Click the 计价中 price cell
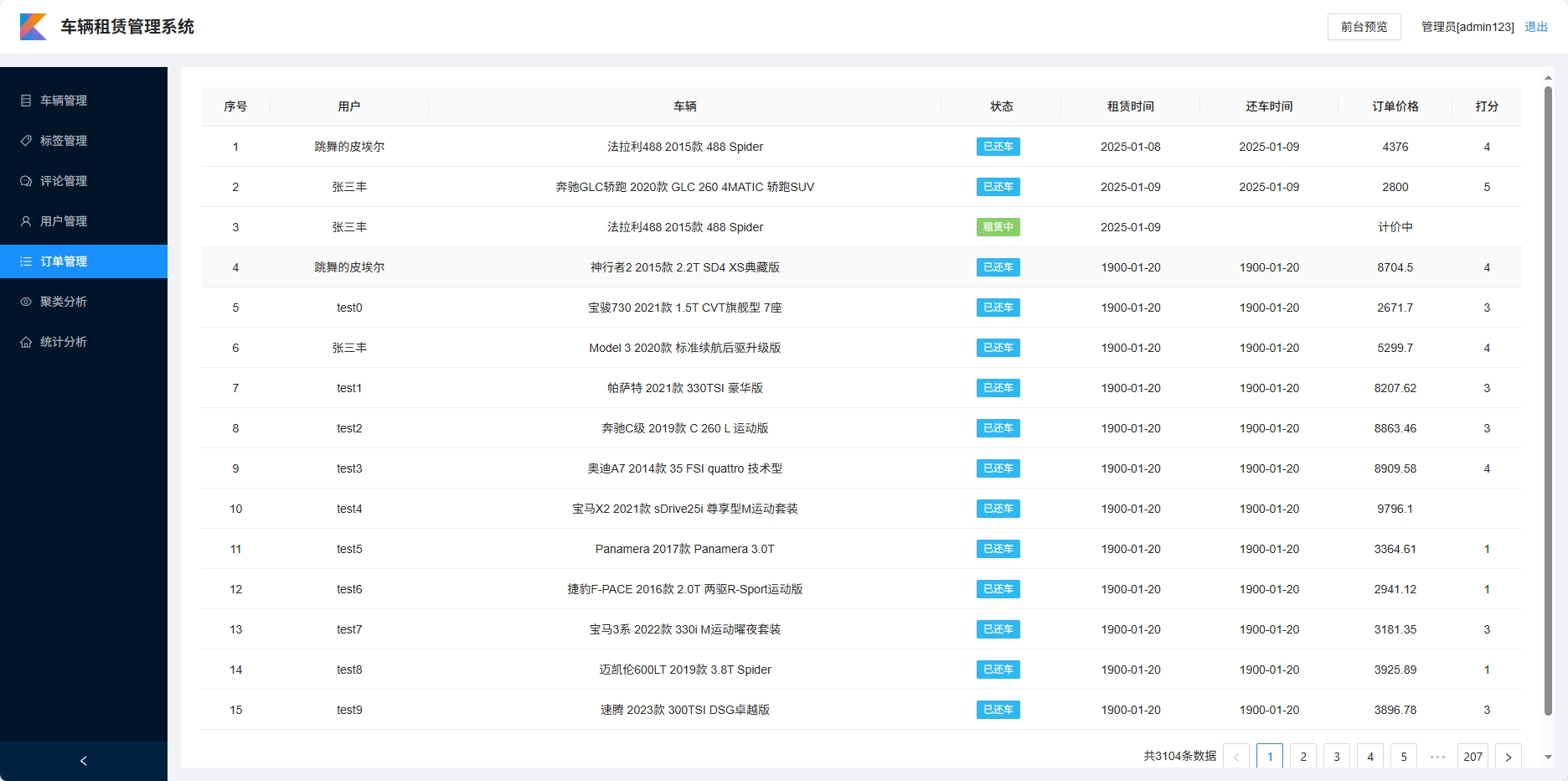The image size is (1568, 781). [x=1395, y=227]
